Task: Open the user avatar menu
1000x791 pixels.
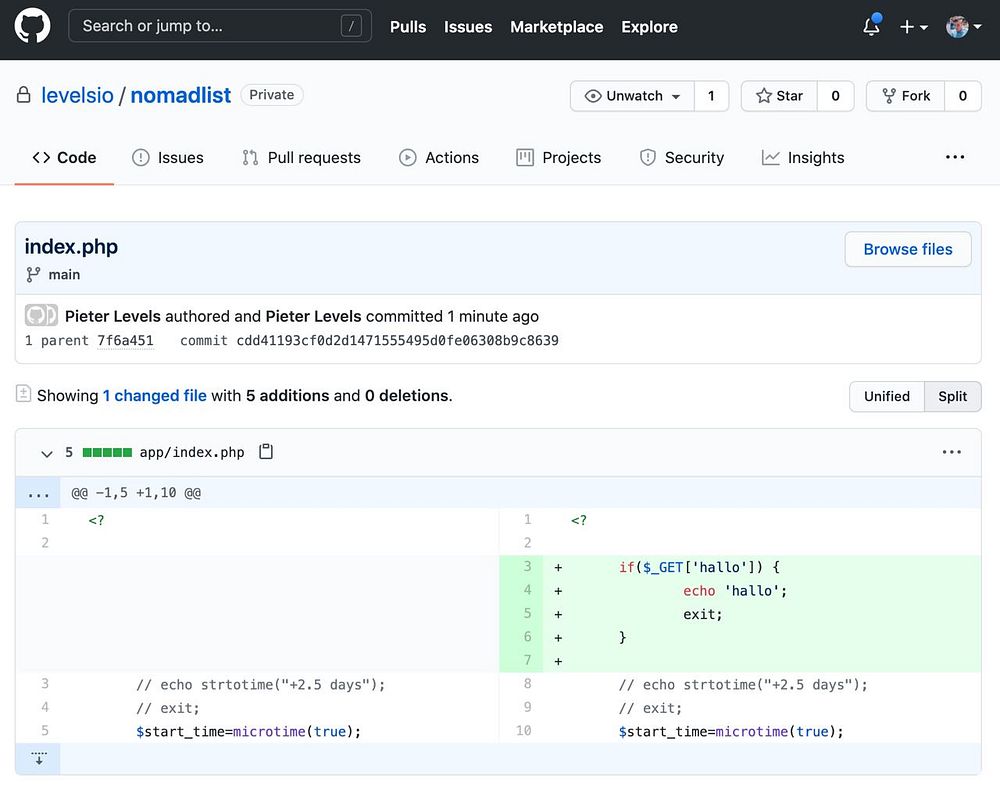Action: click(963, 27)
